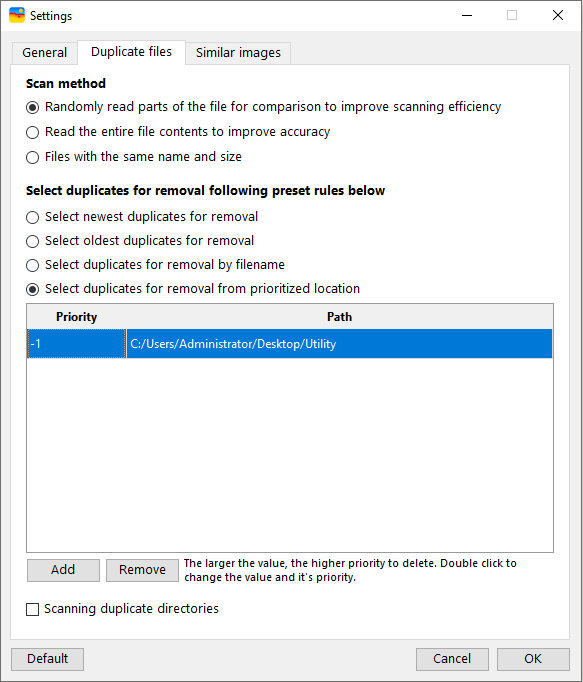Screen dimensions: 583x682
Task: Switch to the General tab
Action: tap(44, 53)
